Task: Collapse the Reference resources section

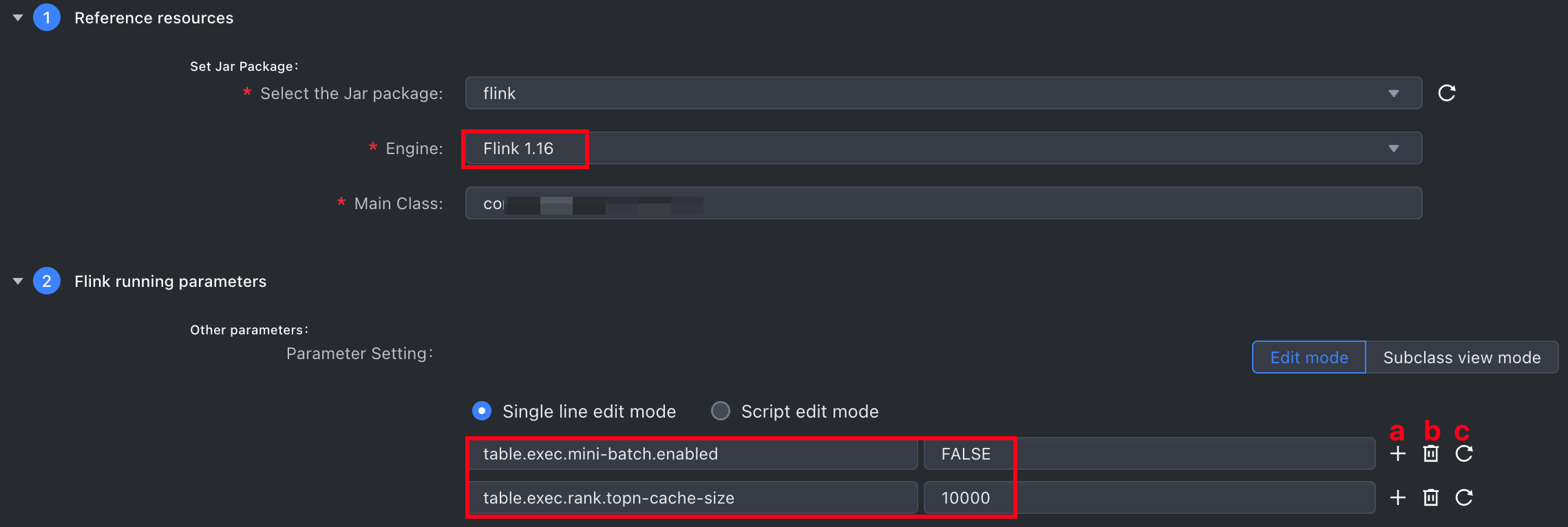Action: point(18,18)
